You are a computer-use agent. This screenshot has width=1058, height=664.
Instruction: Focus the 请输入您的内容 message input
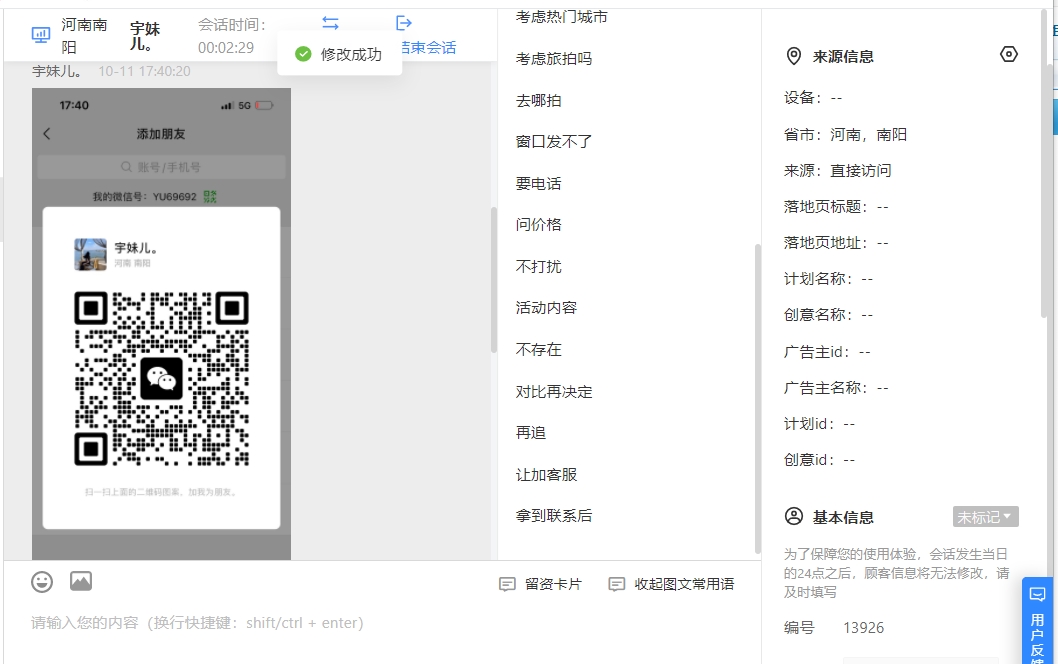[382, 623]
